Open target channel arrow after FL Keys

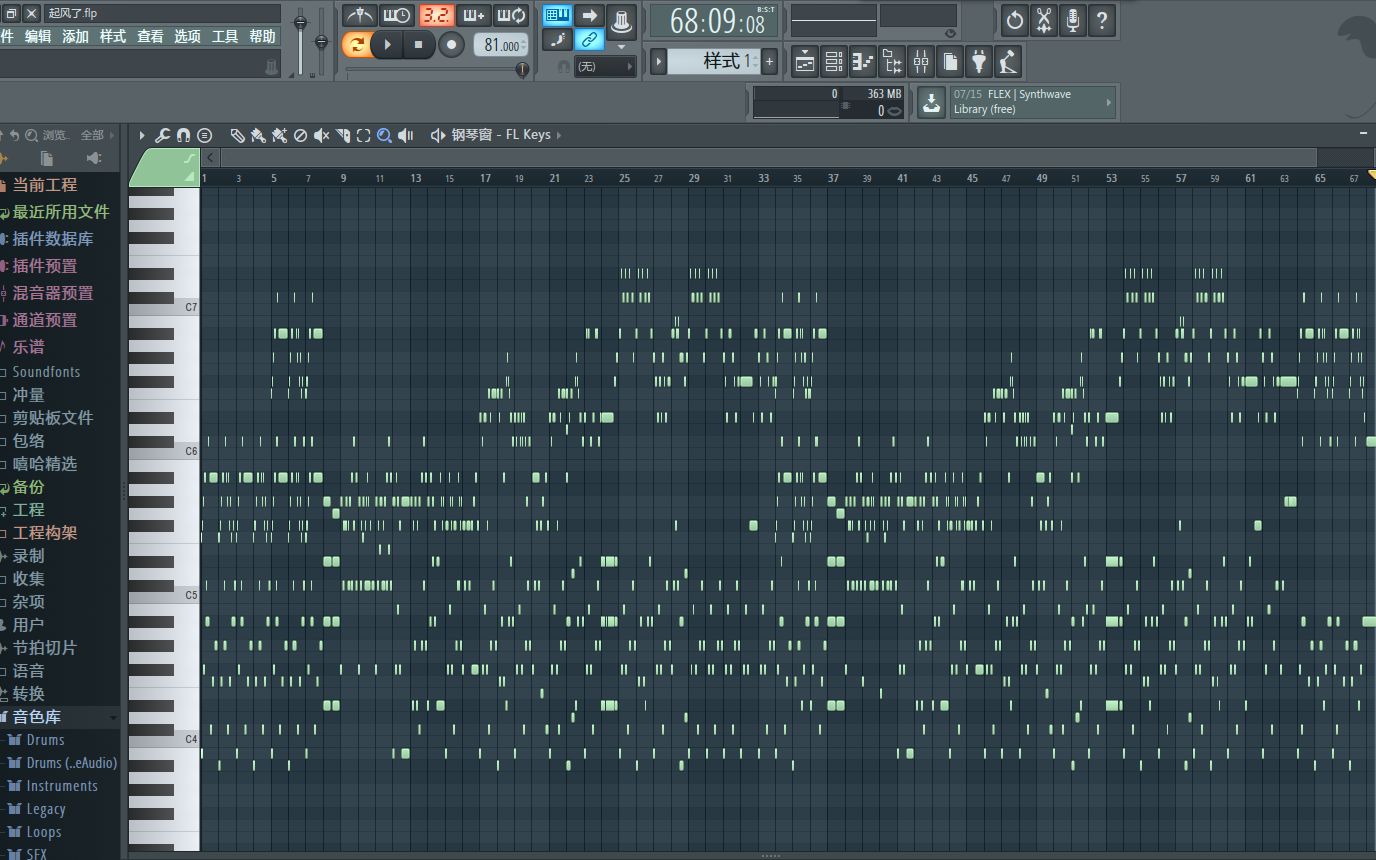point(559,135)
